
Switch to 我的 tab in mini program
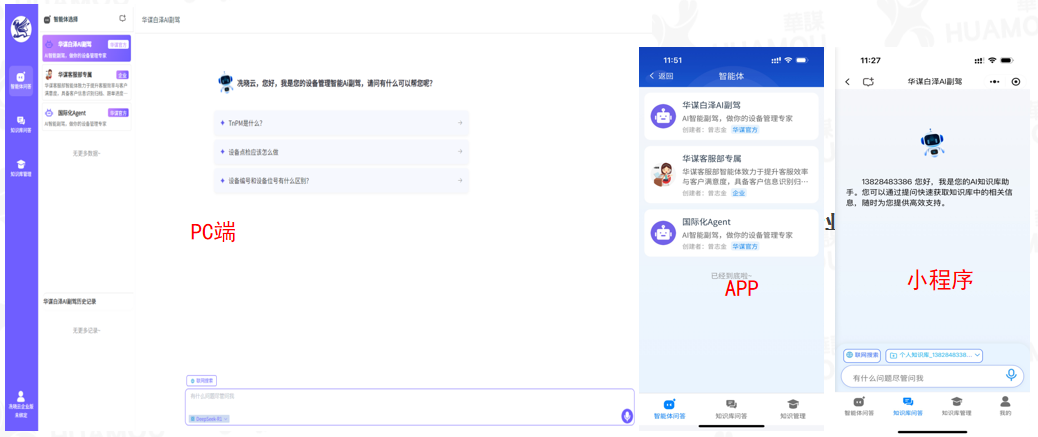point(1006,406)
